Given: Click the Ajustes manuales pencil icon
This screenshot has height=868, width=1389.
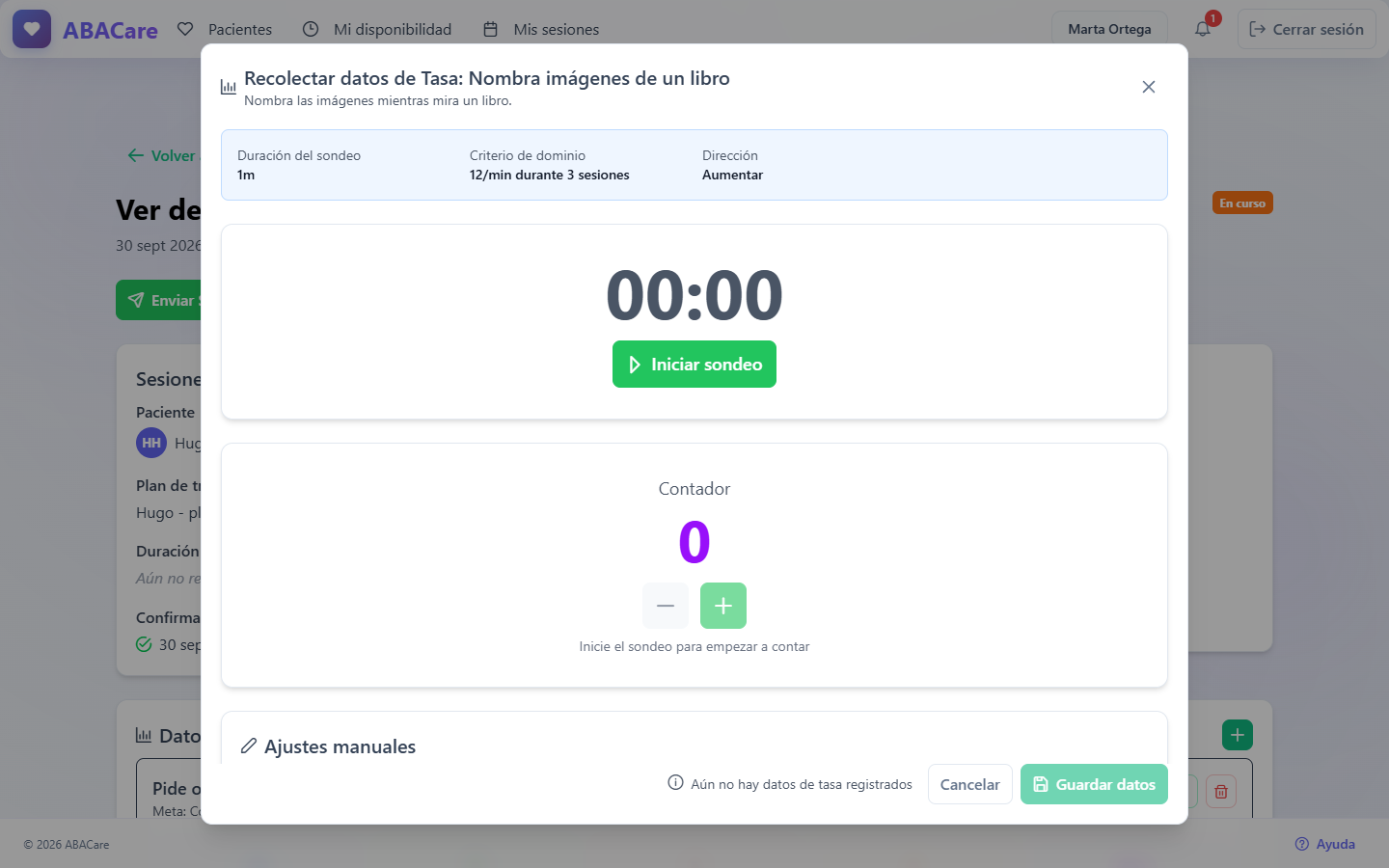Looking at the screenshot, I should 249,746.
